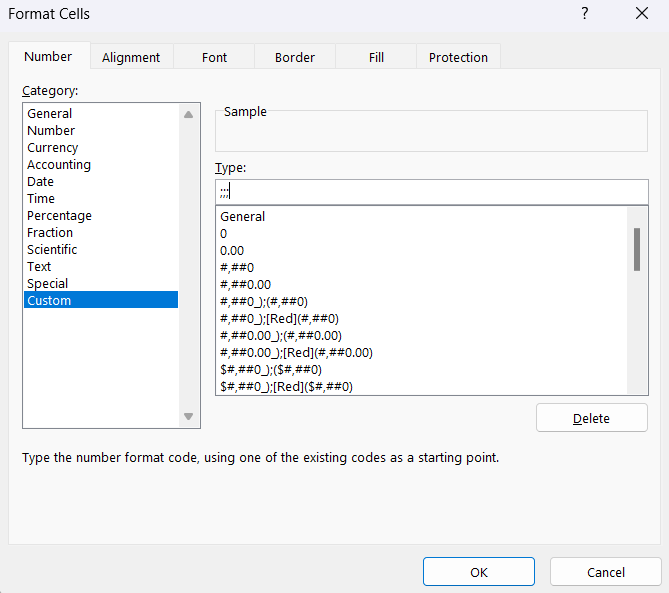Select the General format code
669x593 pixels.
click(243, 217)
